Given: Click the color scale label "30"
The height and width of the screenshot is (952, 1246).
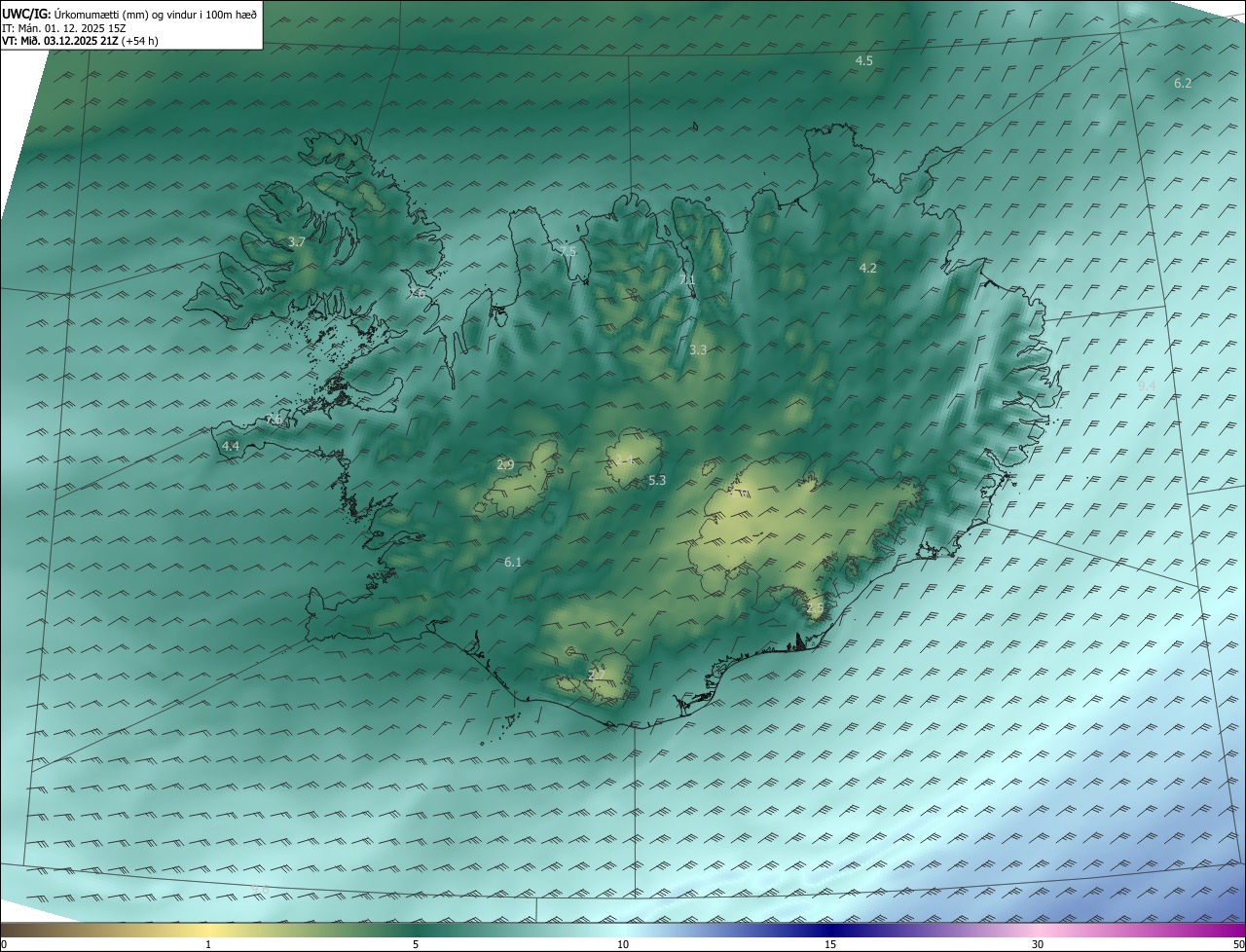Looking at the screenshot, I should 1038,944.
